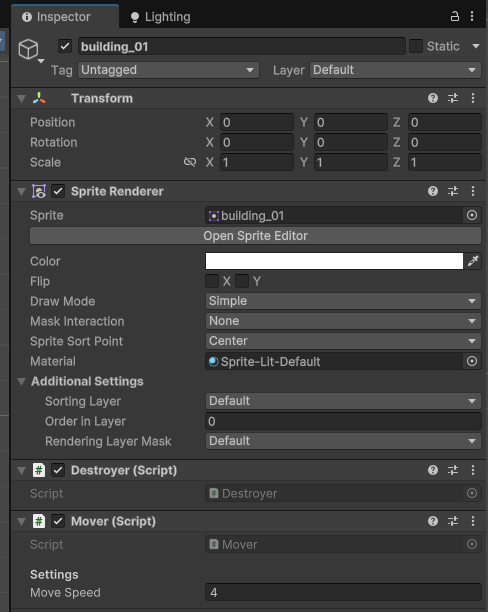Open Transform component options menu

tap(473, 98)
